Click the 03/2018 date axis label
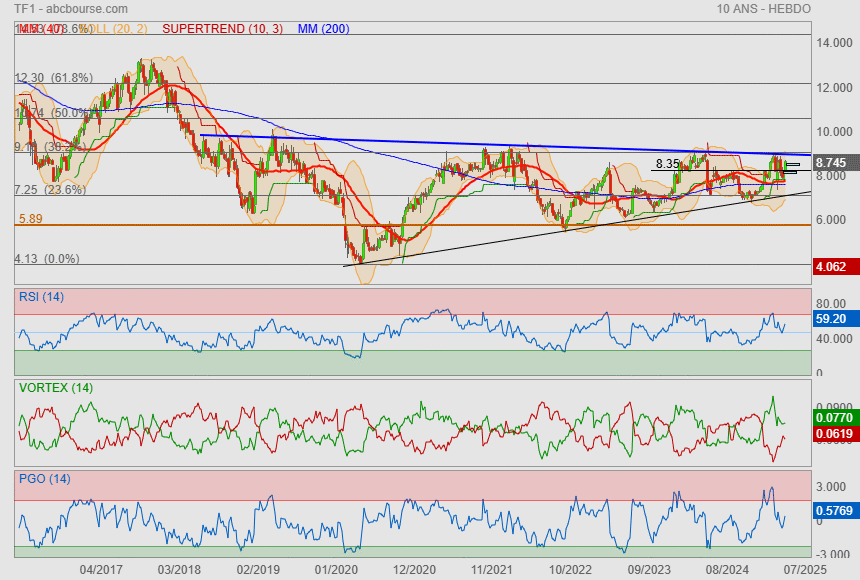Image resolution: width=860 pixels, height=580 pixels. (x=179, y=570)
